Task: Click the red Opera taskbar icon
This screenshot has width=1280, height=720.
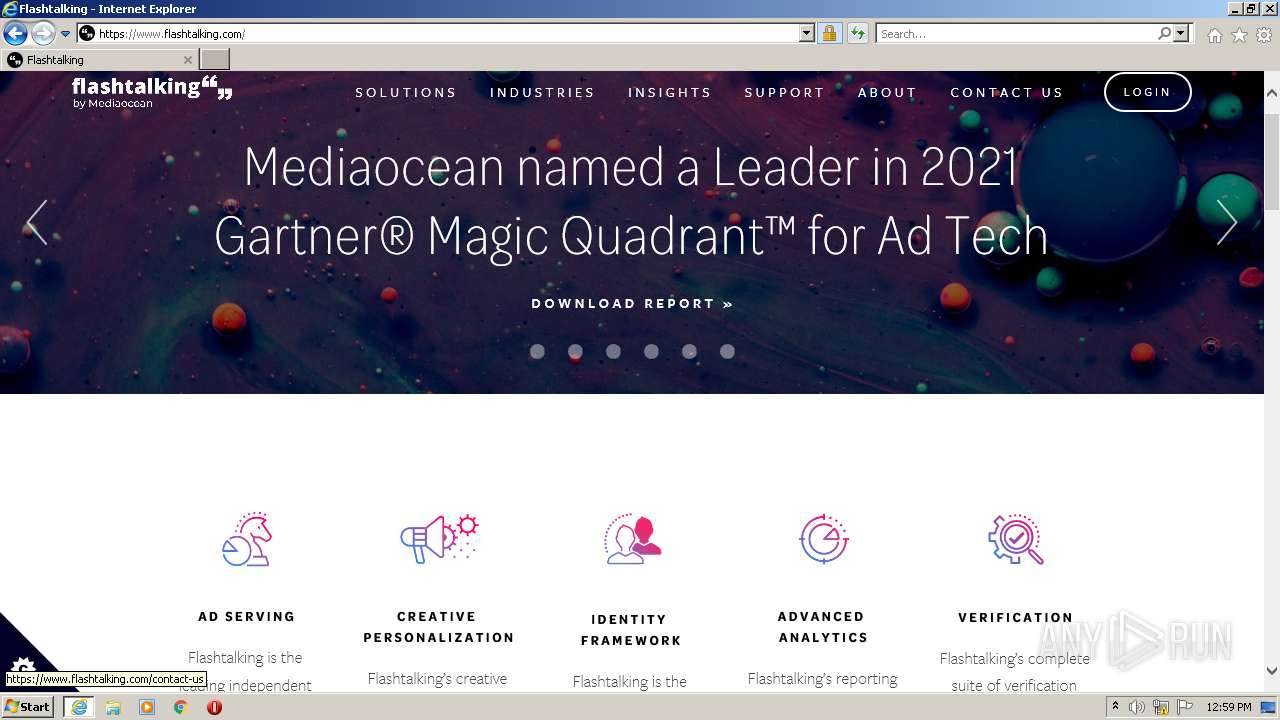Action: coord(214,707)
